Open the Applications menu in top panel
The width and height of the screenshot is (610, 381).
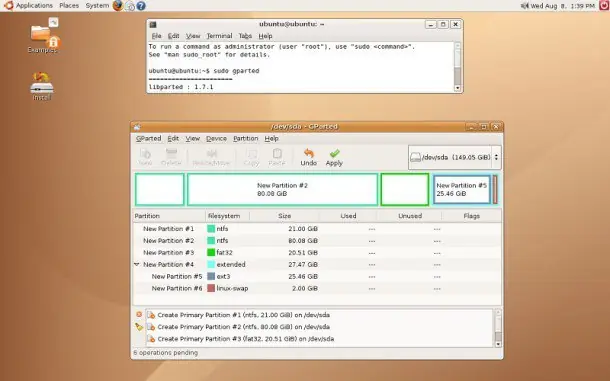[34, 5]
